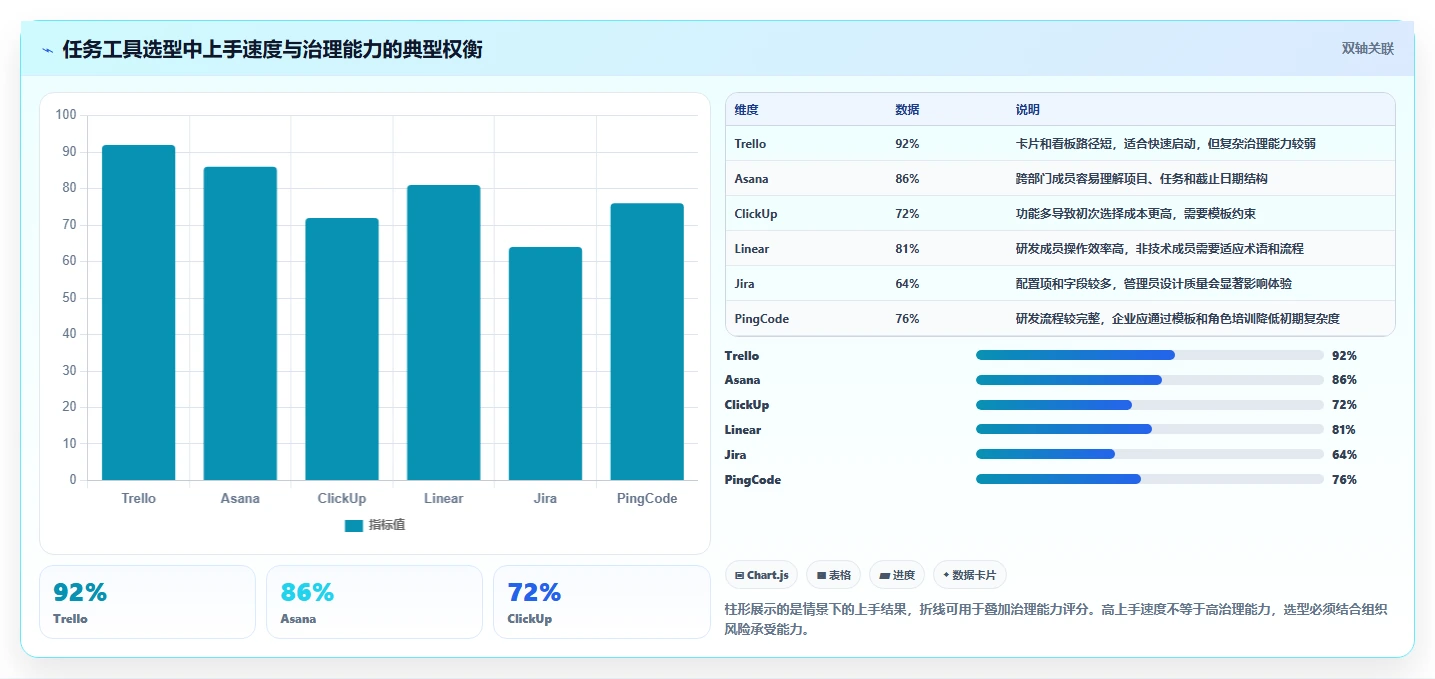
Task: Click the Trello 92% progress bar
Action: point(1150,355)
